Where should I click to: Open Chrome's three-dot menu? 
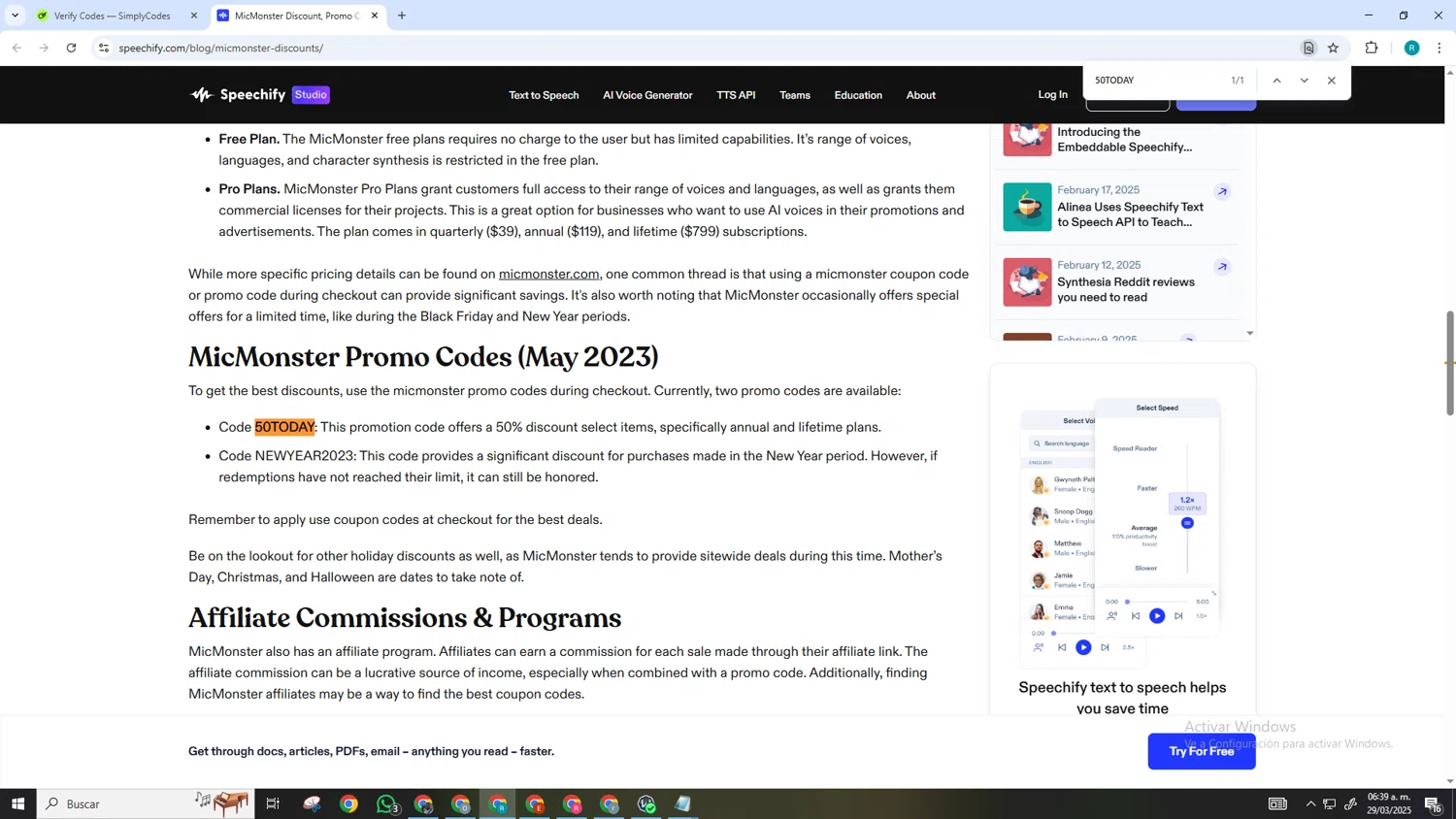point(1439,48)
